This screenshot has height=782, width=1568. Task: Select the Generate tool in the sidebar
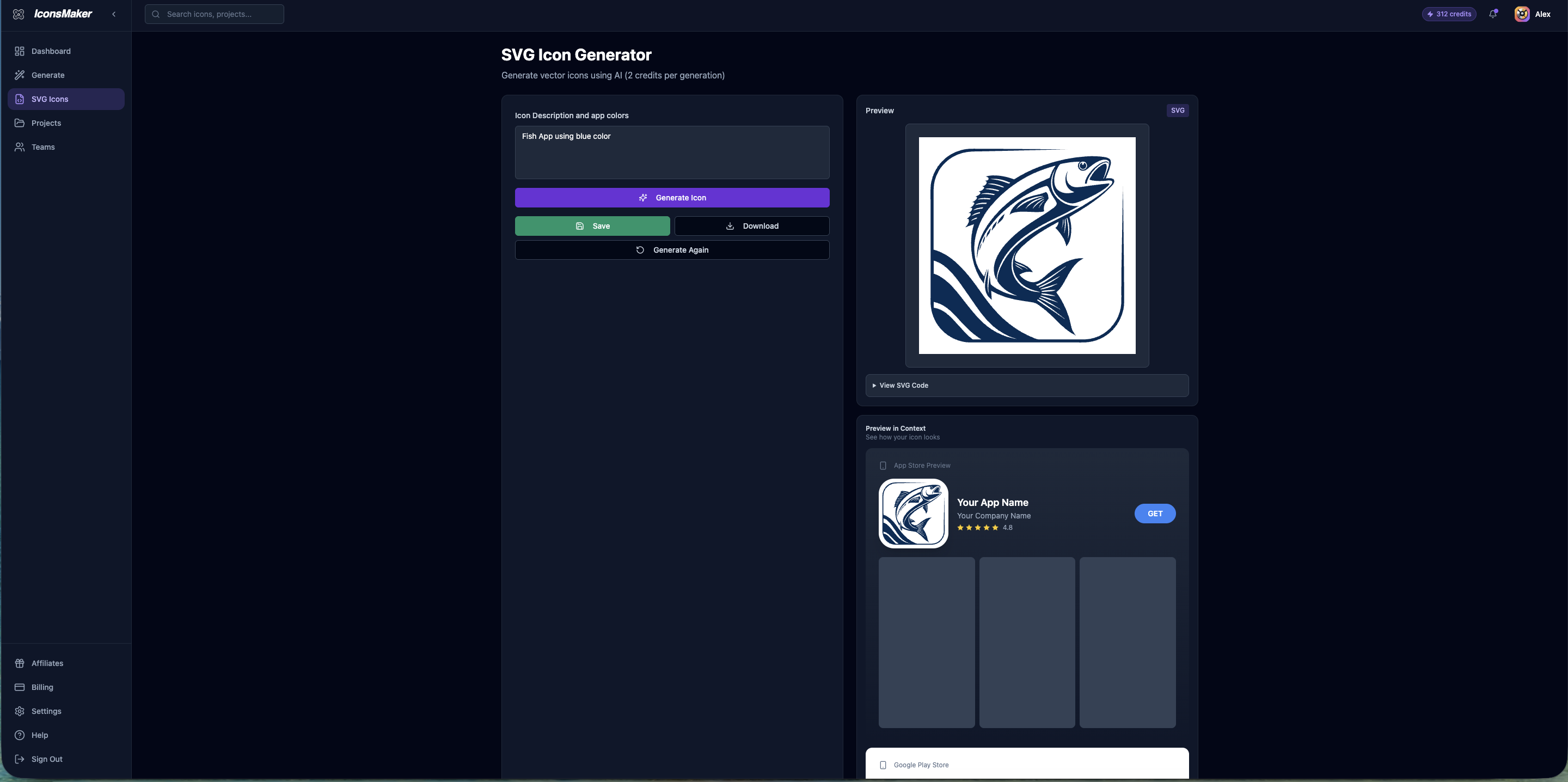point(47,75)
